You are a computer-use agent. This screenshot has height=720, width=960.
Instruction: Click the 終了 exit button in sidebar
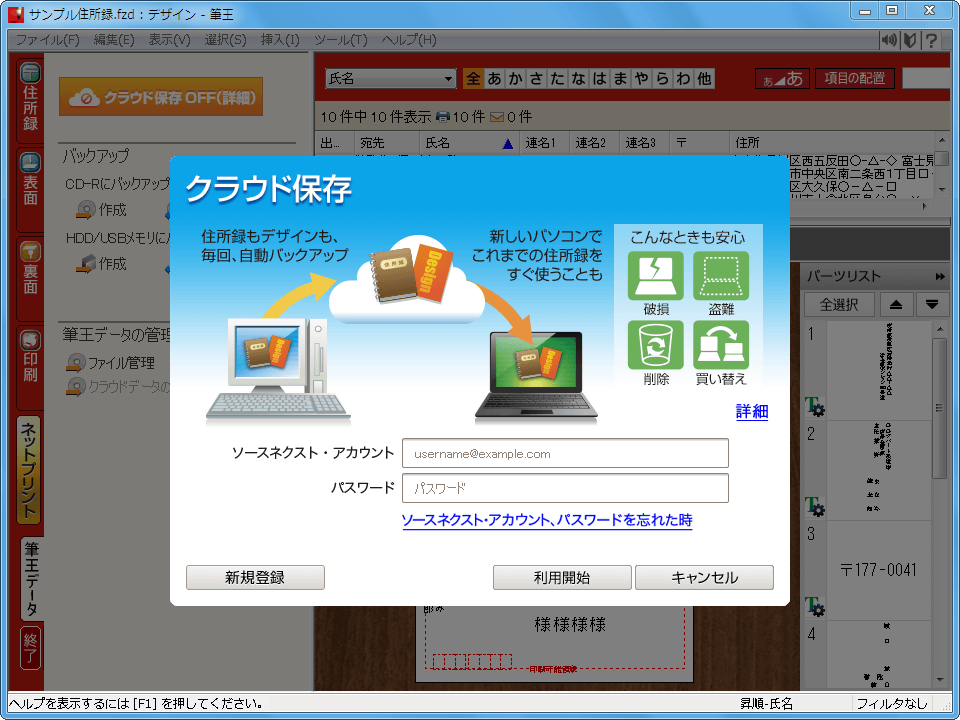pyautogui.click(x=31, y=648)
